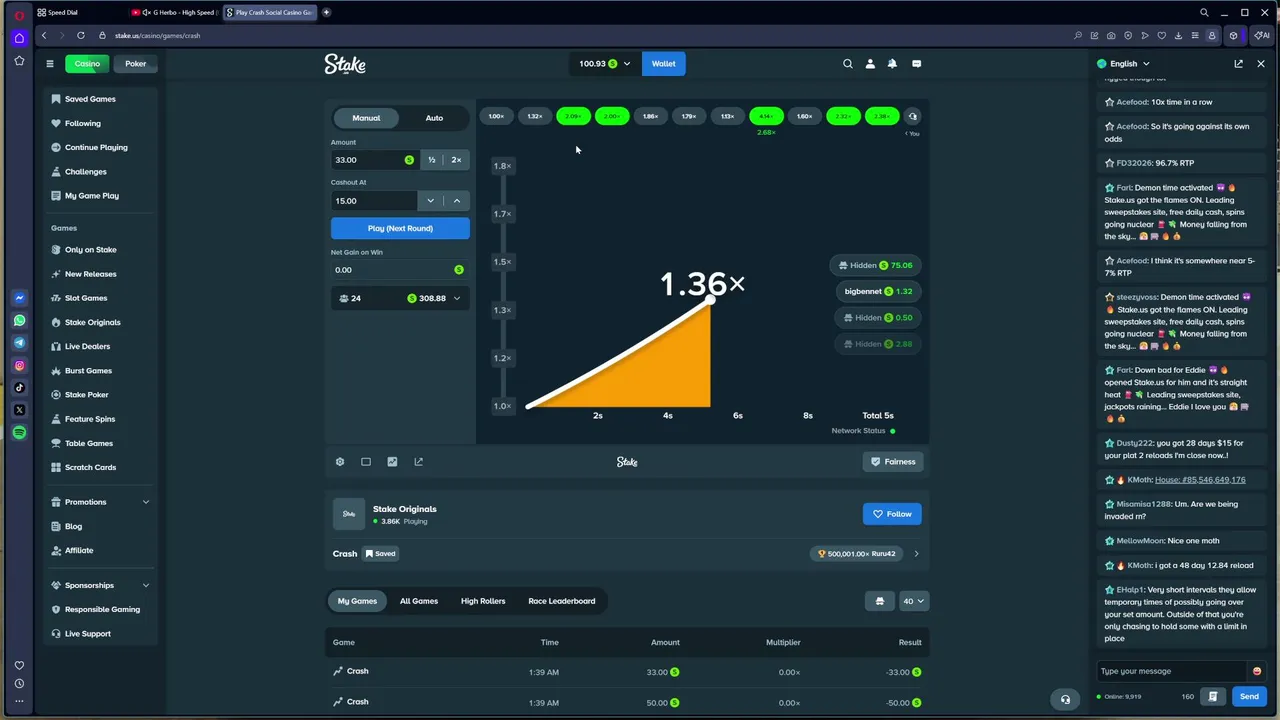The height and width of the screenshot is (720, 1280).
Task: Switch to Poker section
Action: pos(136,63)
